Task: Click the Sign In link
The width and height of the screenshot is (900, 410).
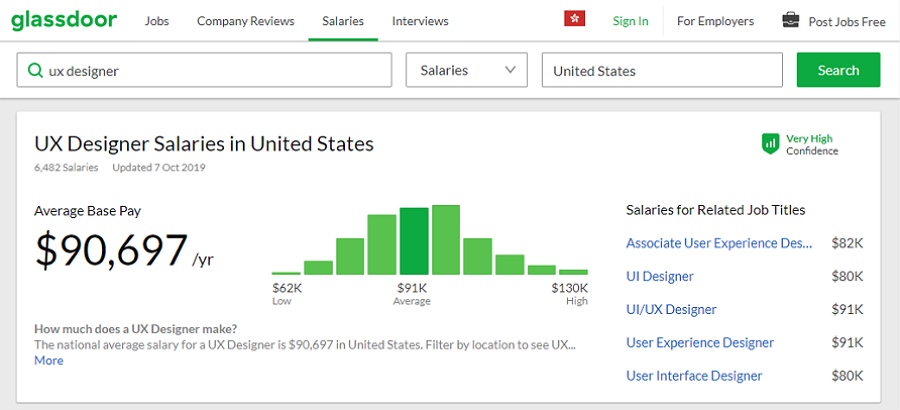Action: coord(630,21)
